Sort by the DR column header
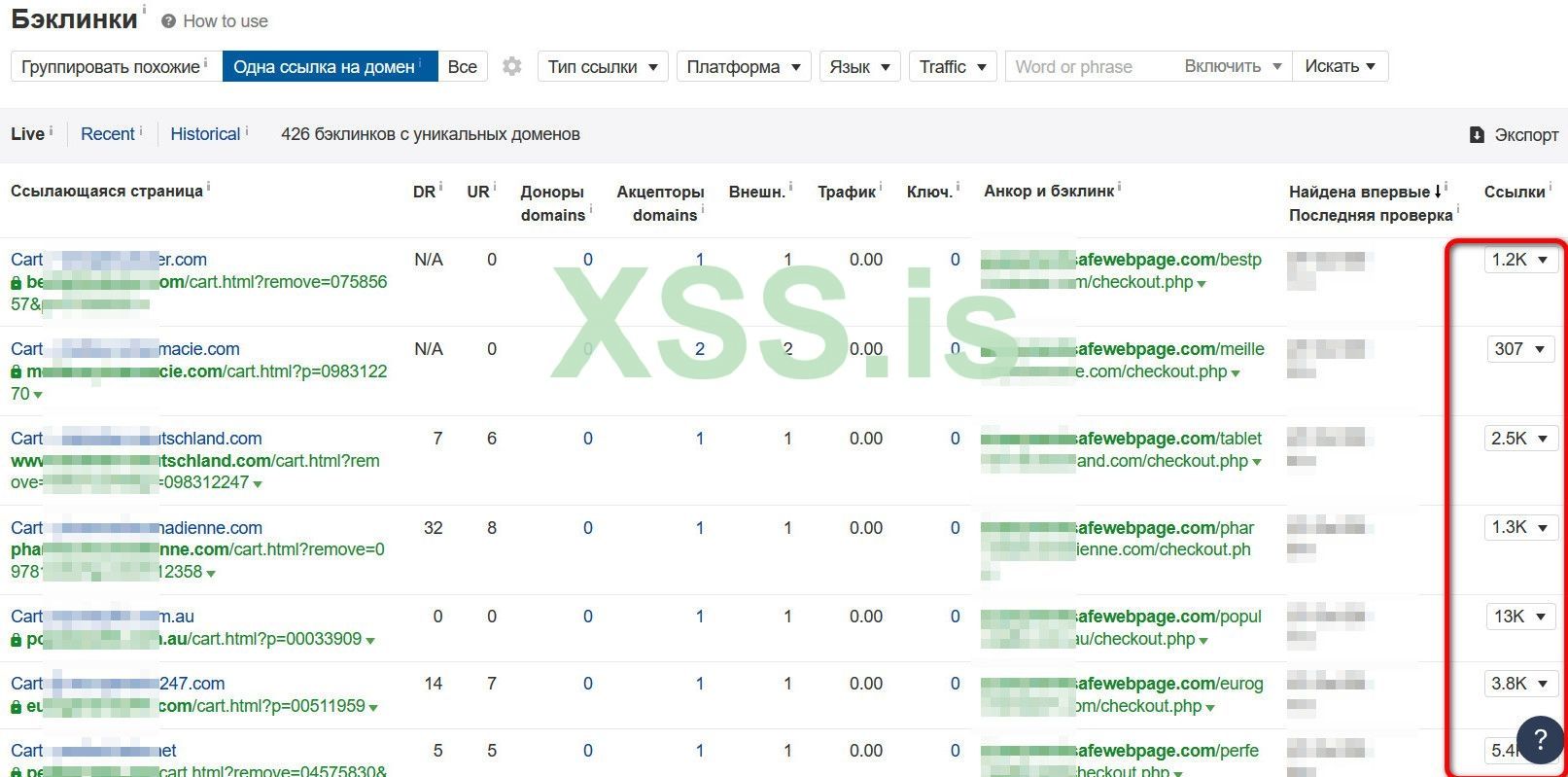This screenshot has width=1568, height=777. coord(424,192)
